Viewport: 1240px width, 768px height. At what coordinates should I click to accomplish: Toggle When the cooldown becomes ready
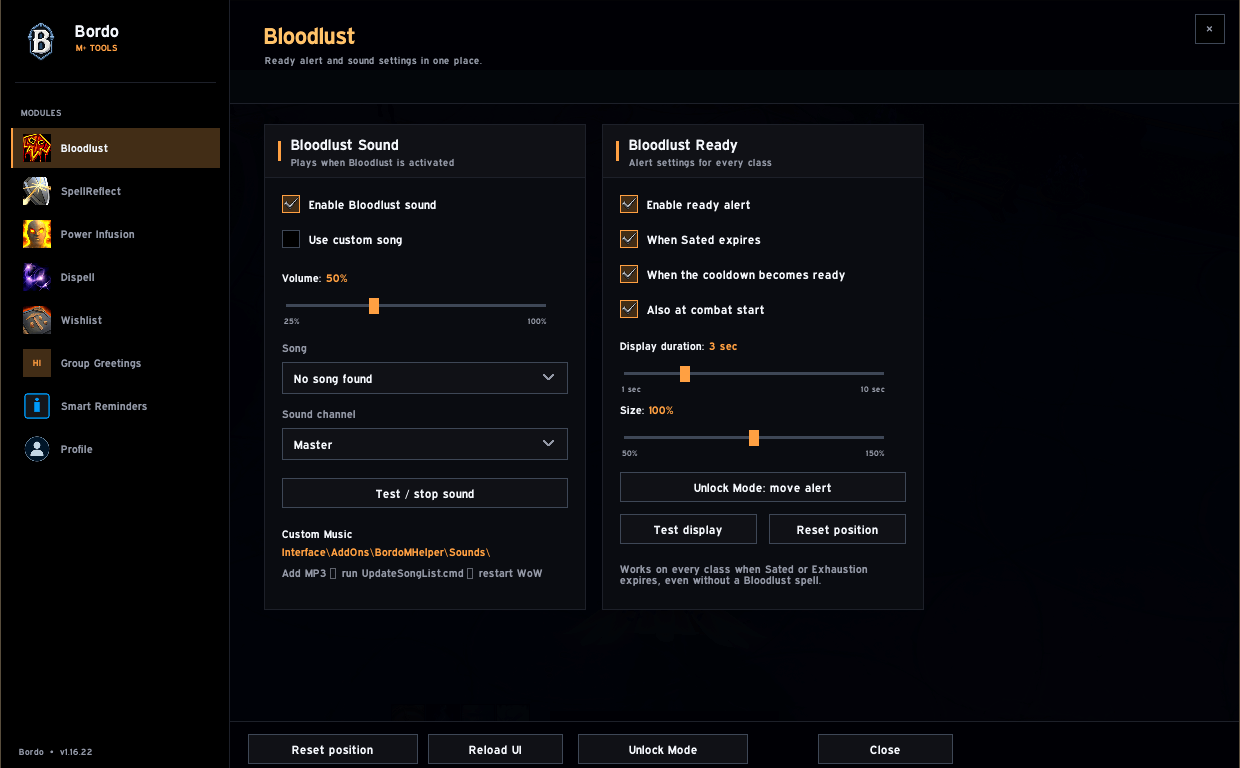point(629,274)
